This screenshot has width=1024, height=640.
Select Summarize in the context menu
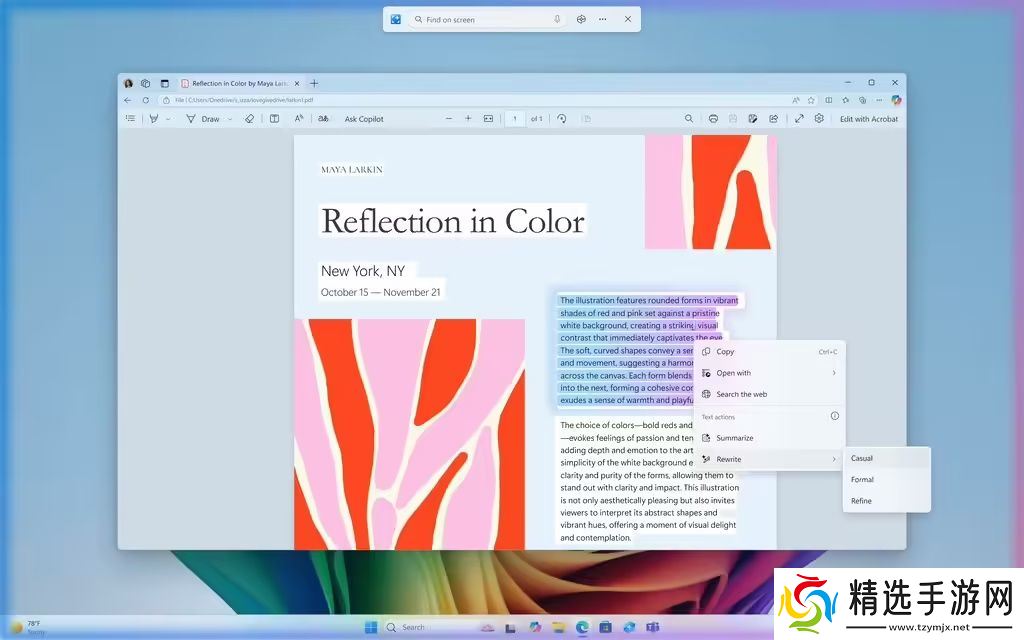point(734,438)
